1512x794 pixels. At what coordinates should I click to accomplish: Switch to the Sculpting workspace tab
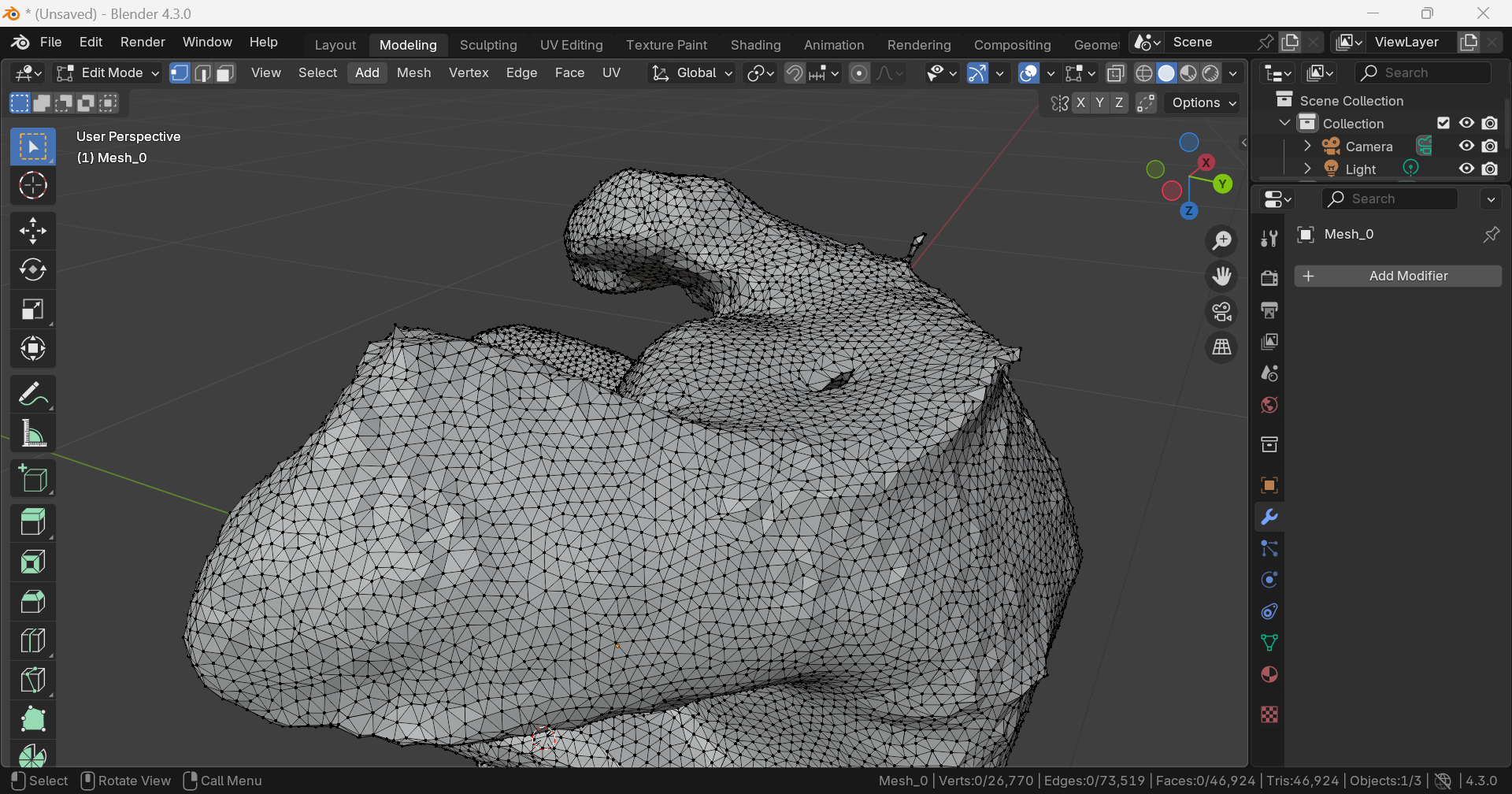point(487,45)
